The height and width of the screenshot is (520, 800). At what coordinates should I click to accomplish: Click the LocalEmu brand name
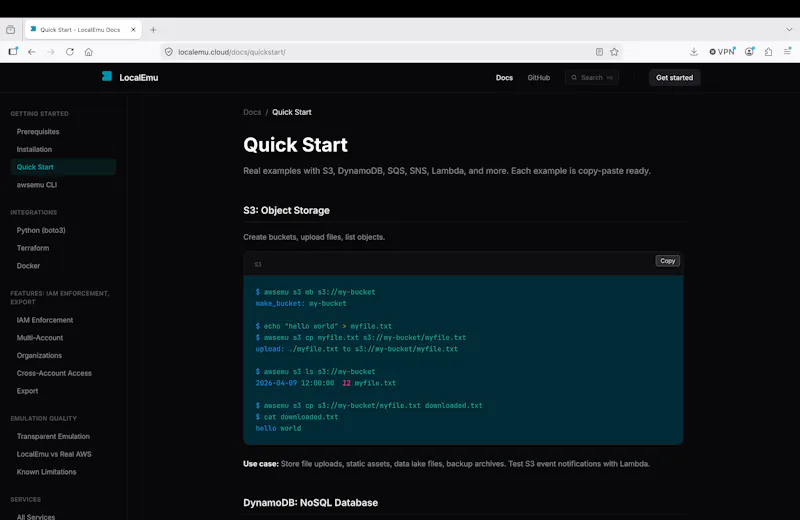pyautogui.click(x=139, y=78)
